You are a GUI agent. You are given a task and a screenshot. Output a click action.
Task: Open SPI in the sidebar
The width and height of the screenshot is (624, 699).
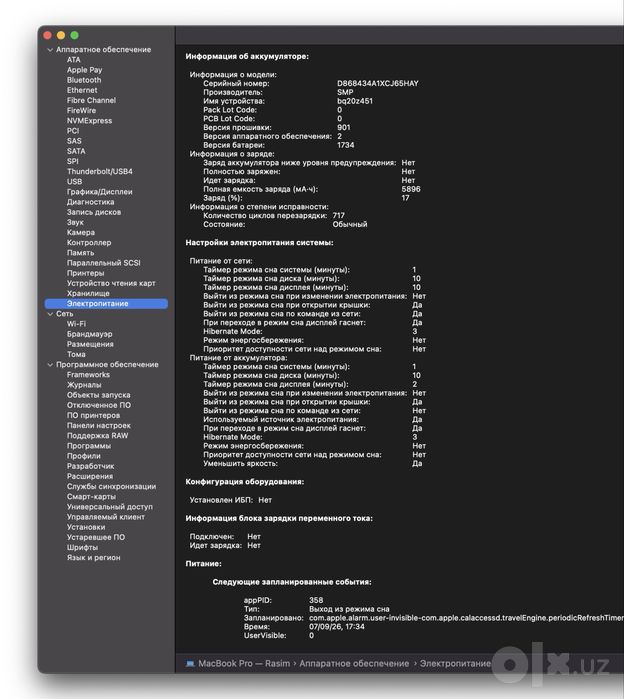click(x=72, y=161)
